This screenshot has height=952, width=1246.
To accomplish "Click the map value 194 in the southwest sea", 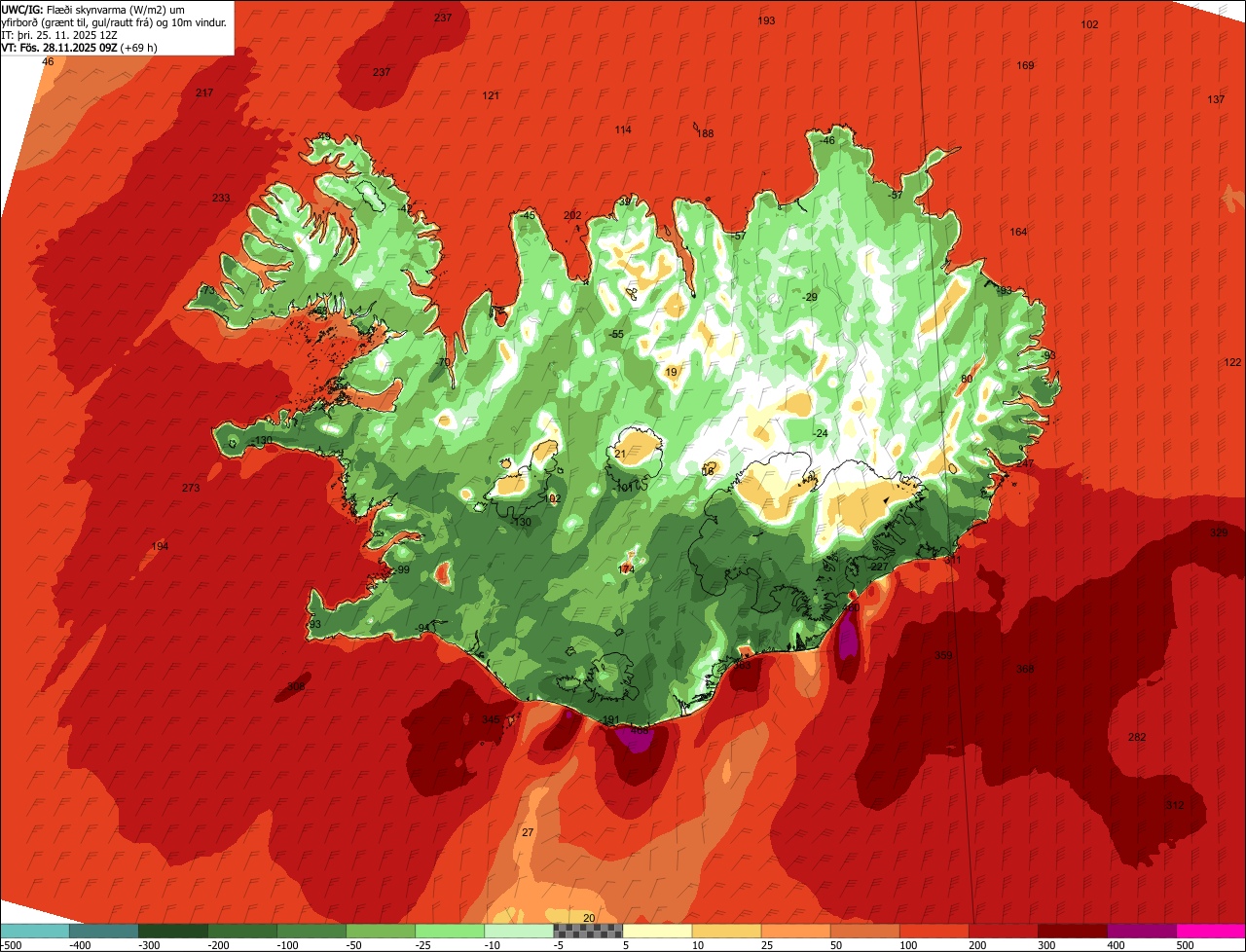I will (160, 546).
